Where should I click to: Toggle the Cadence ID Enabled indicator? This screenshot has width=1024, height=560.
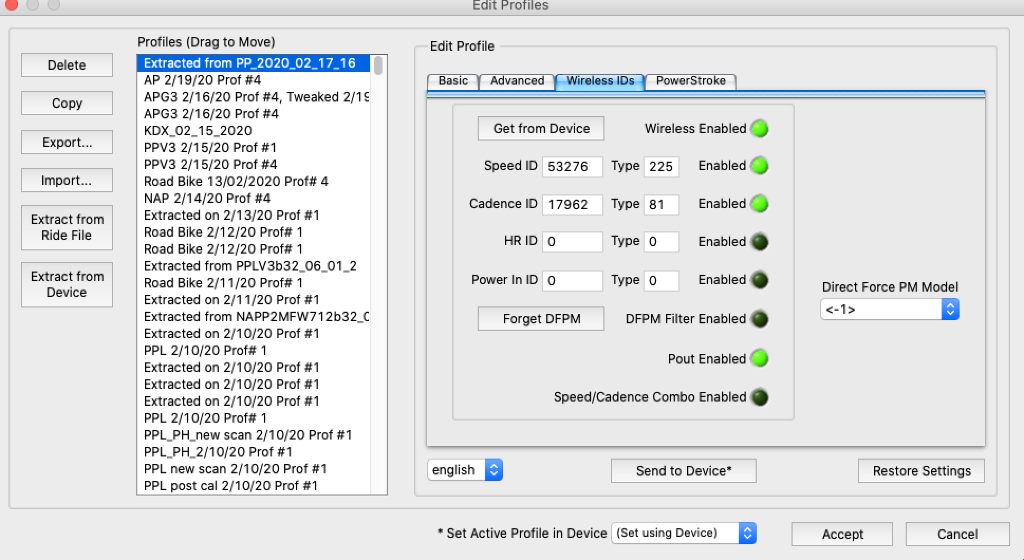[760, 204]
